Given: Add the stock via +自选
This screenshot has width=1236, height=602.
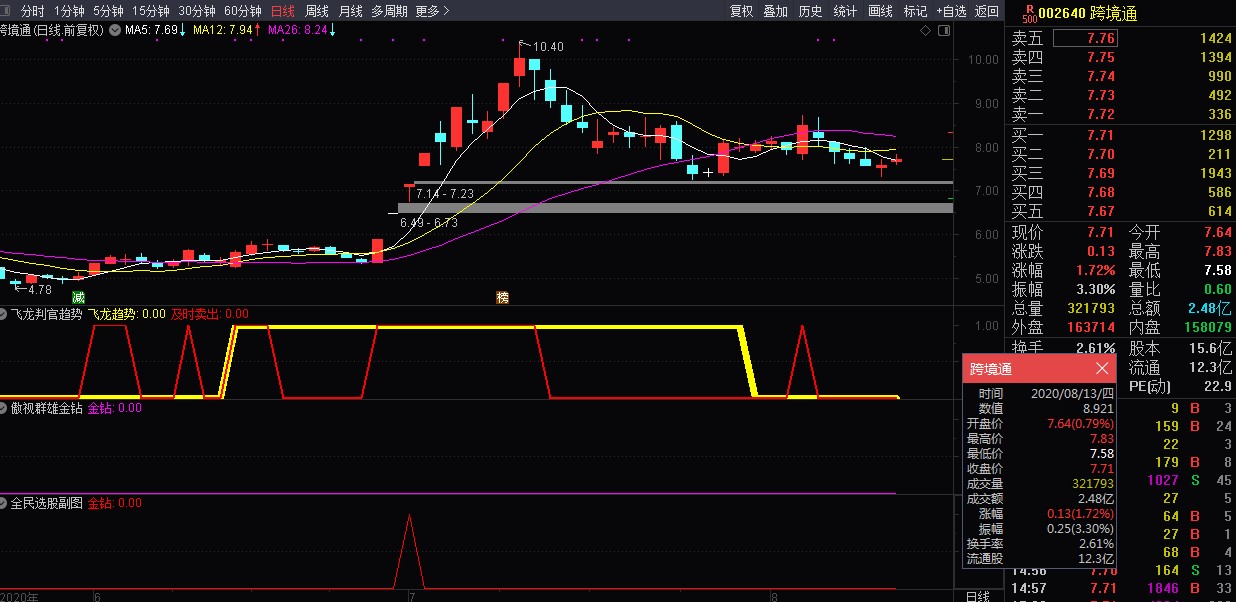Looking at the screenshot, I should [951, 11].
